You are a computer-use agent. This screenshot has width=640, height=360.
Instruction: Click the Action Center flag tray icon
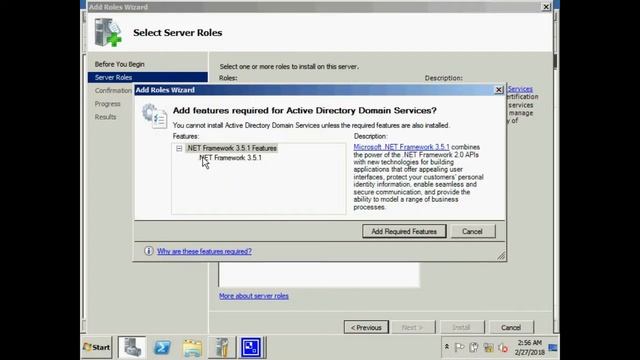(x=459, y=347)
